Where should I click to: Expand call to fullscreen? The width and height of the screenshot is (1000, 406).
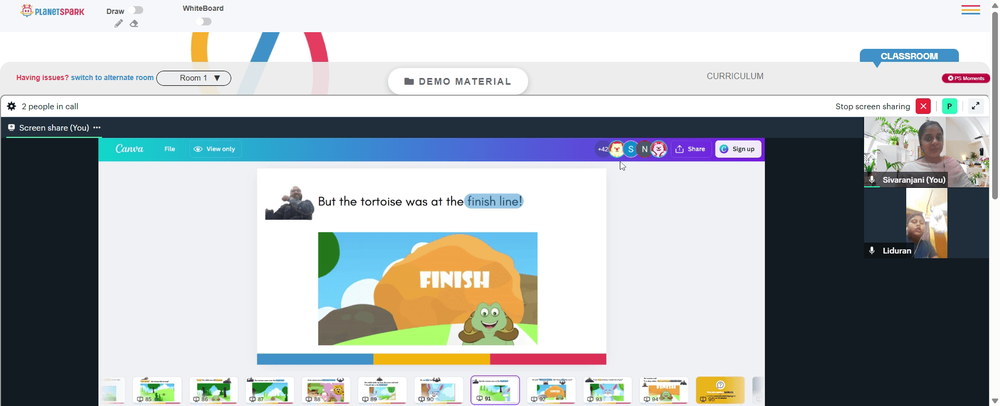tap(975, 106)
